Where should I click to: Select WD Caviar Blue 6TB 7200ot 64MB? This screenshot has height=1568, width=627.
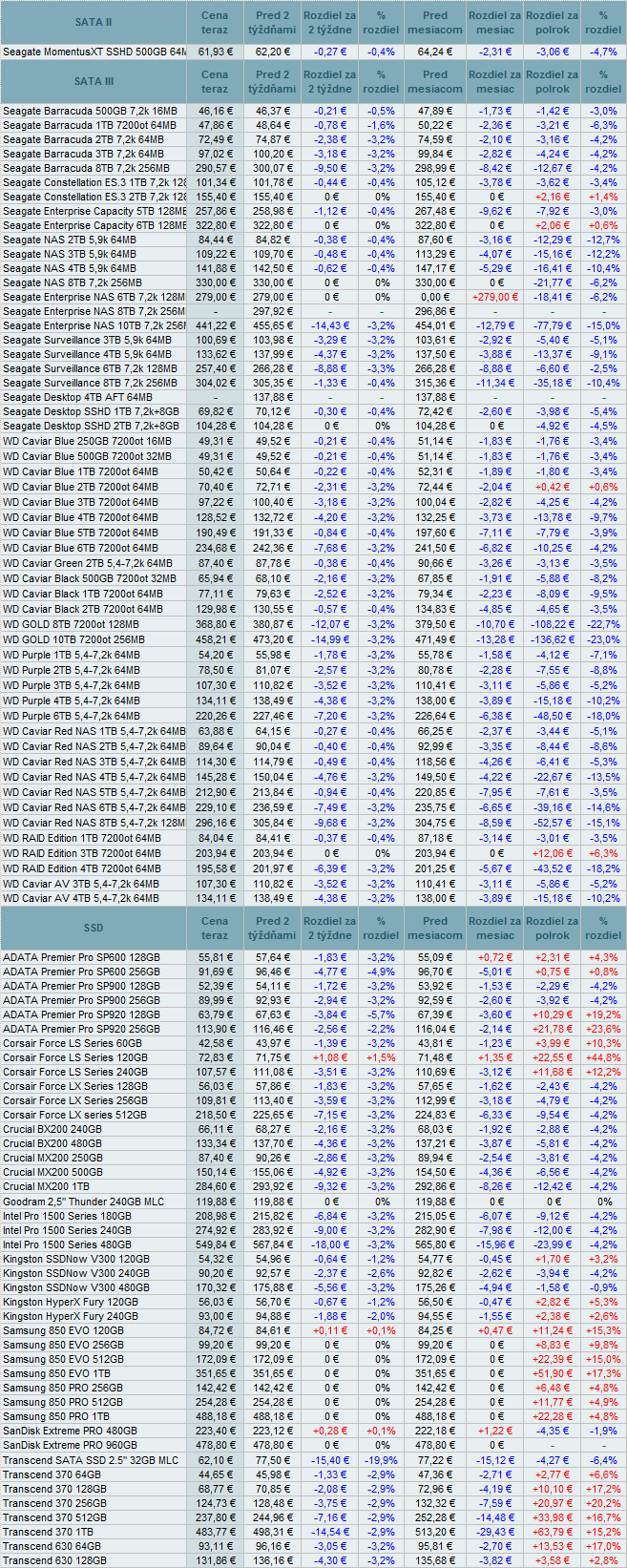(x=80, y=548)
